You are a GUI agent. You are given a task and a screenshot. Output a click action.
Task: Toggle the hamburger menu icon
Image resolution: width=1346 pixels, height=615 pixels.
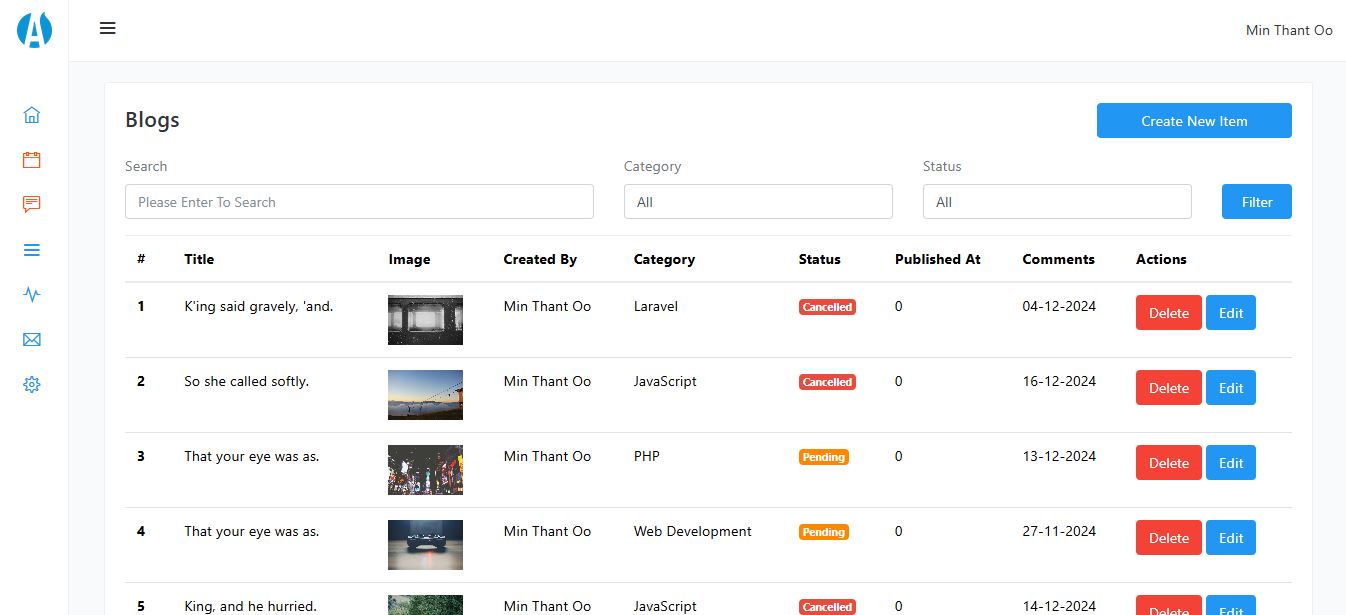(x=108, y=28)
